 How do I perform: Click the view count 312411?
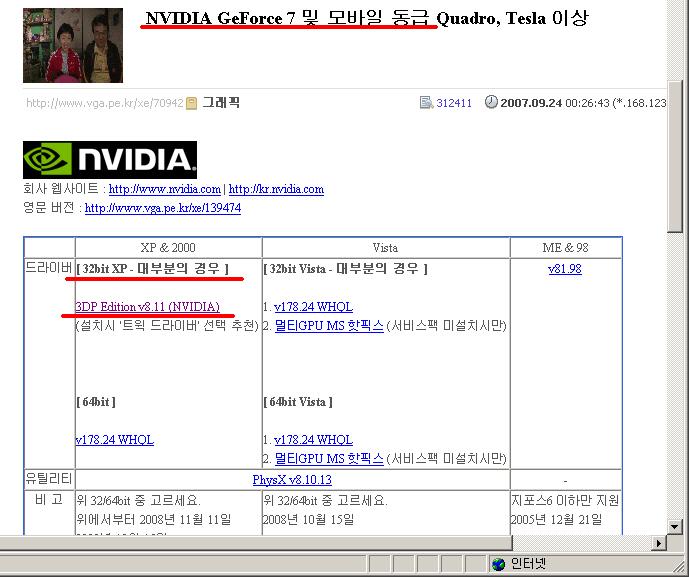pos(454,103)
